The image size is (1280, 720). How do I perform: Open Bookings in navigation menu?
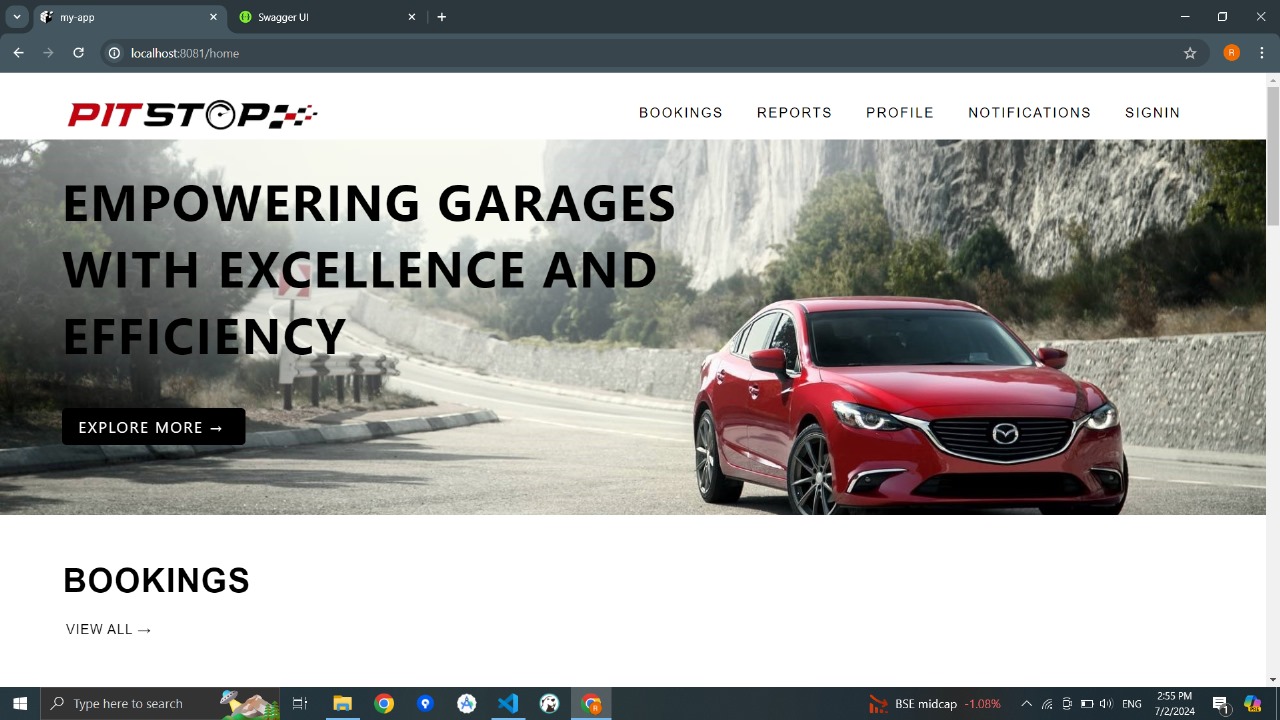(x=680, y=113)
